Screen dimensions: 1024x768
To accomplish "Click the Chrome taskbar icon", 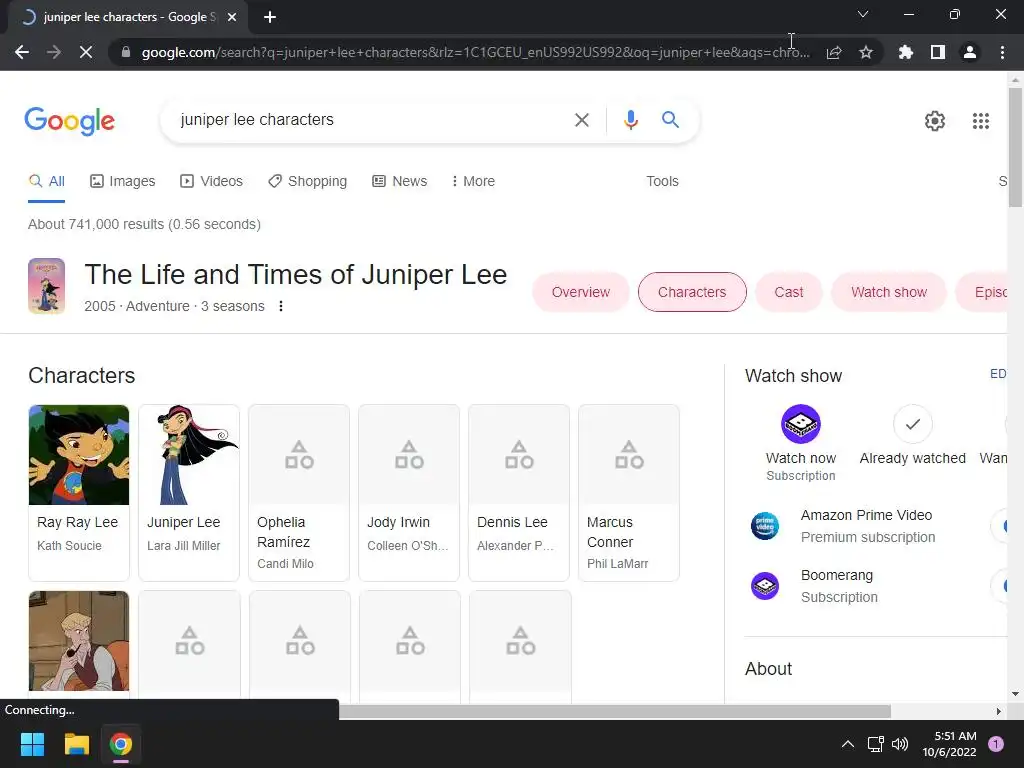I will [x=121, y=744].
